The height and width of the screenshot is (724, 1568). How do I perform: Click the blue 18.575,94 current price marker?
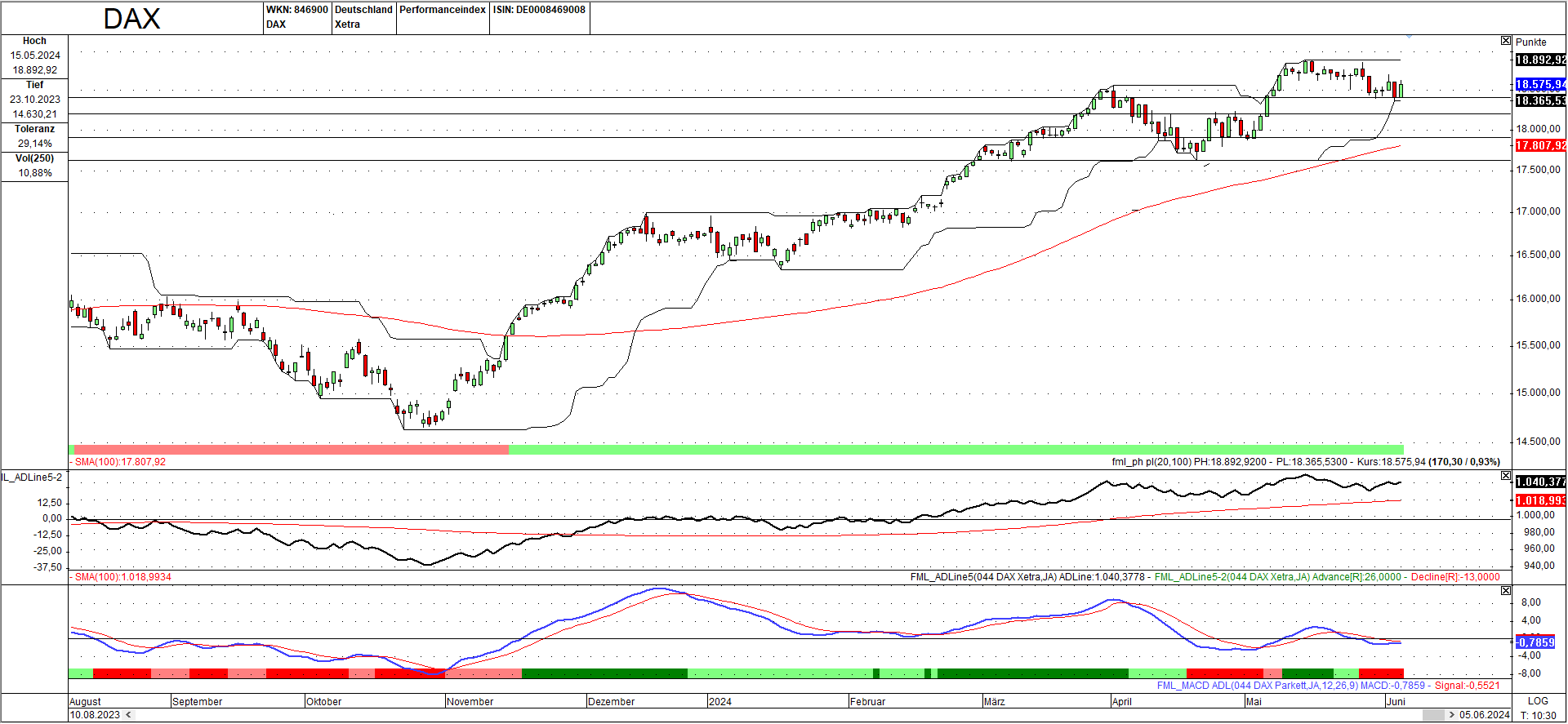pyautogui.click(x=1541, y=84)
